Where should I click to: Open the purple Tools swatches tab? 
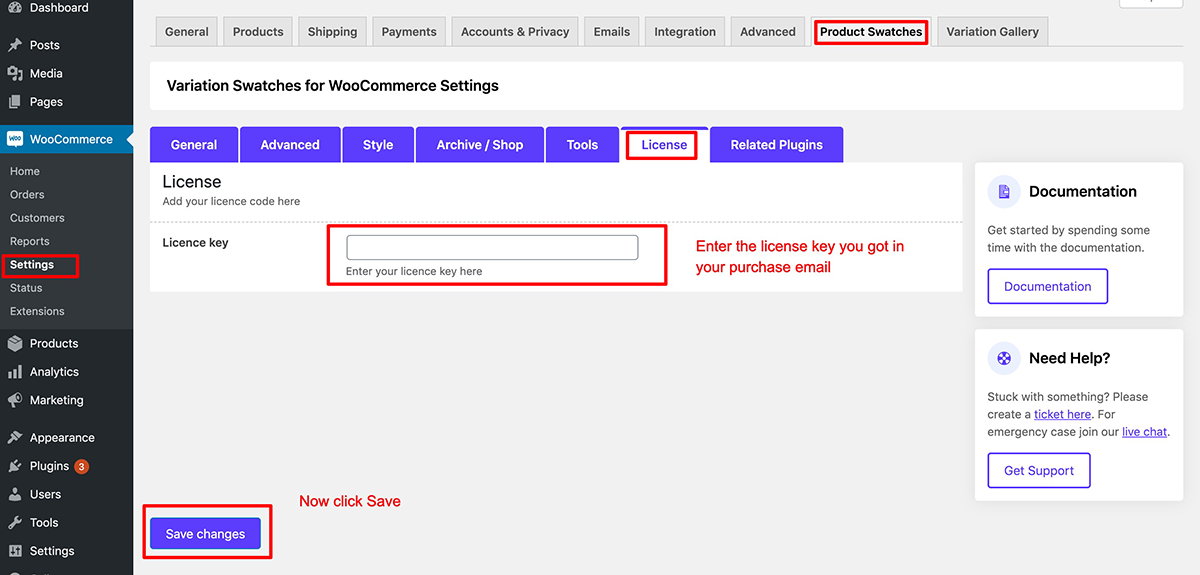point(582,144)
